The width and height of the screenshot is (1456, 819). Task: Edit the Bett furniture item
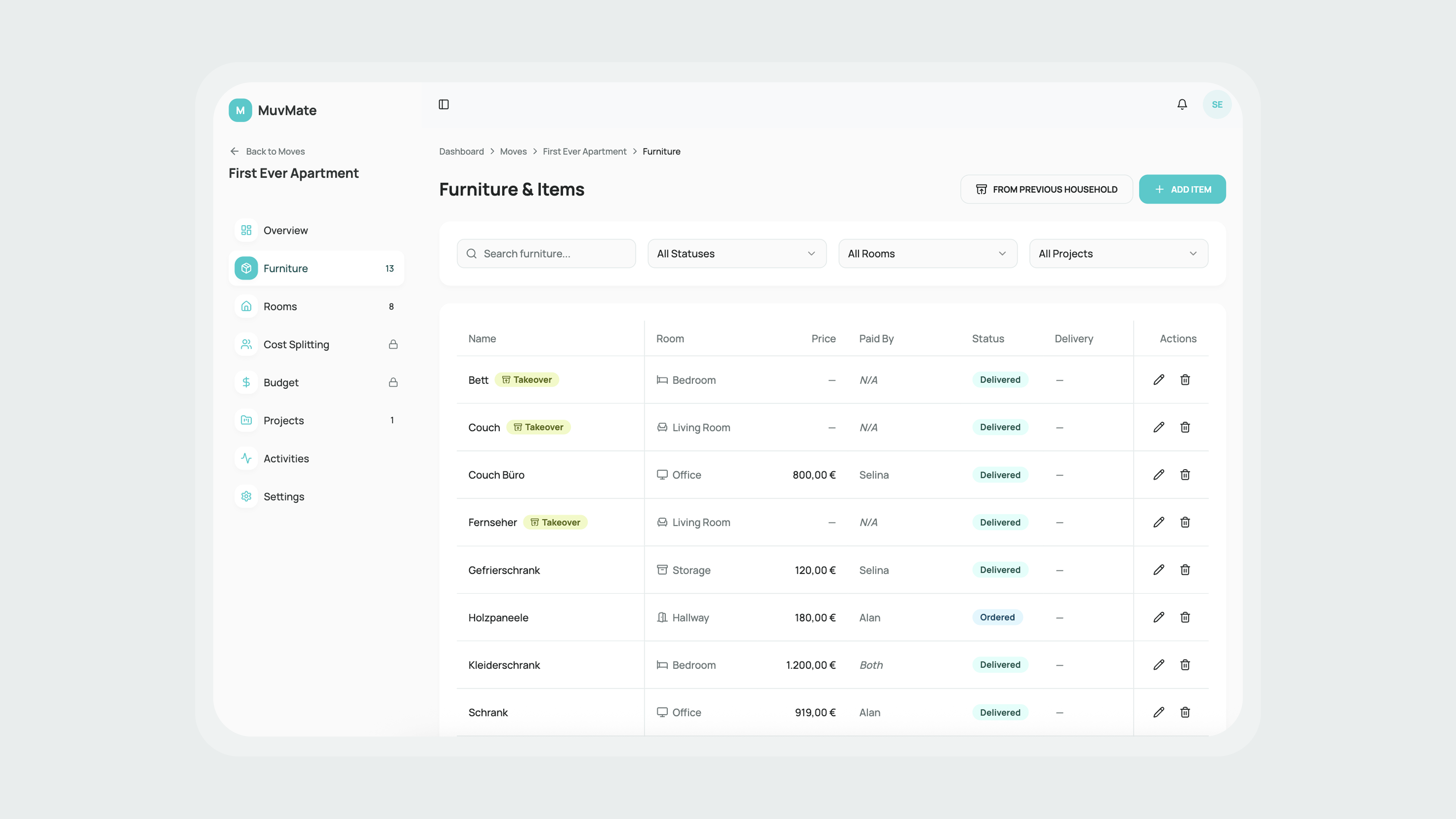[1159, 380]
